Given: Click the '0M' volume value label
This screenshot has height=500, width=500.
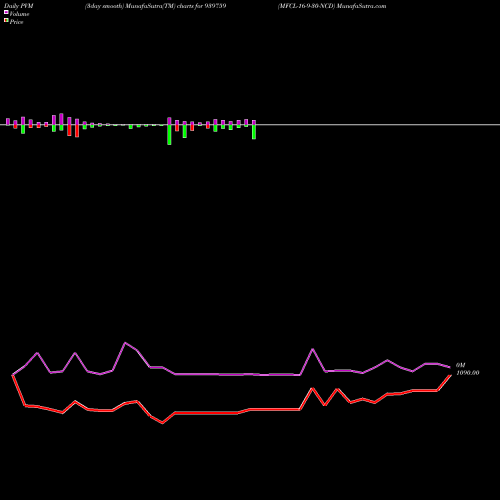Looking at the screenshot, I should pyautogui.click(x=461, y=365).
